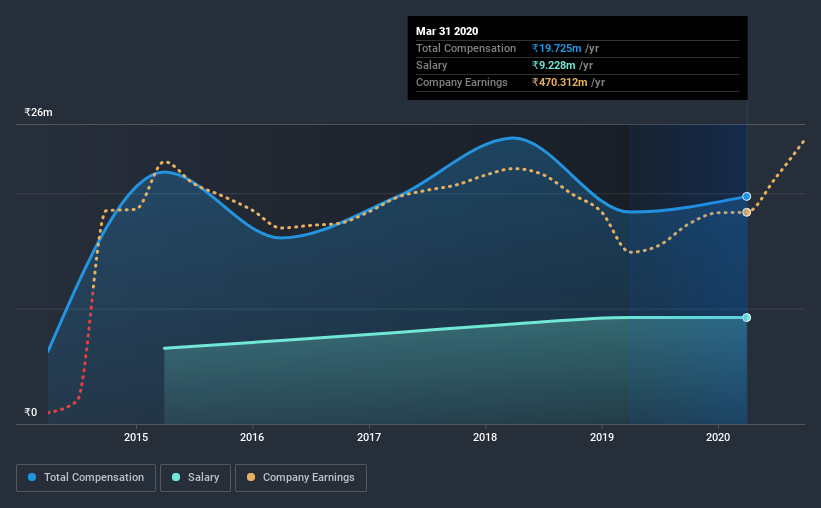
Task: Click the orange Company Earnings data point marker
Action: coord(747,212)
